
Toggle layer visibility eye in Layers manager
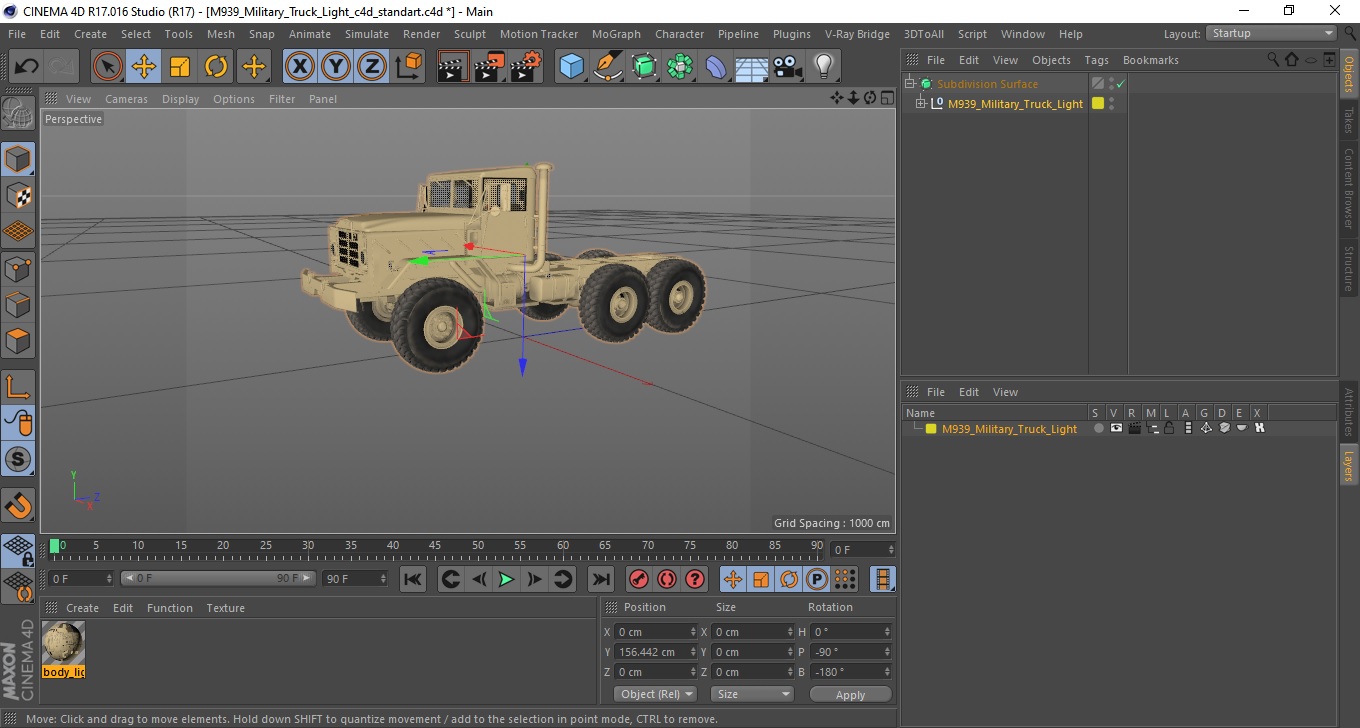coord(1116,428)
